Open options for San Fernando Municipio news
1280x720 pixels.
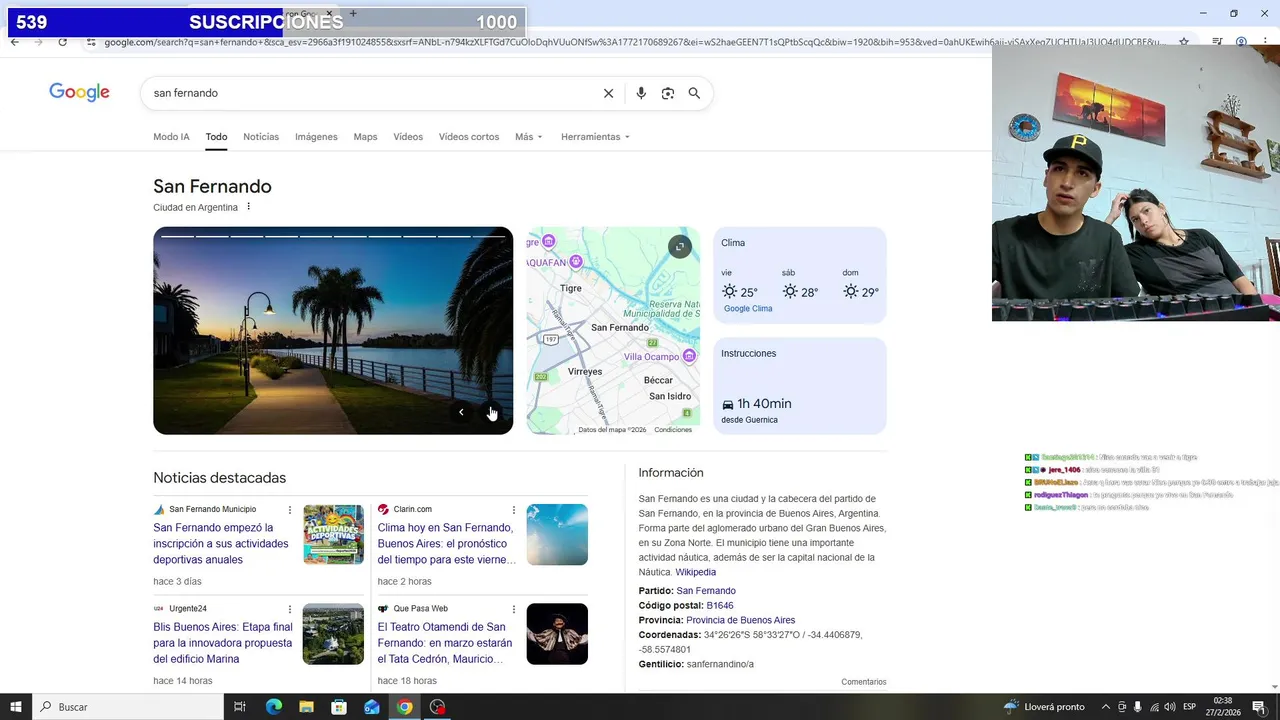click(290, 510)
